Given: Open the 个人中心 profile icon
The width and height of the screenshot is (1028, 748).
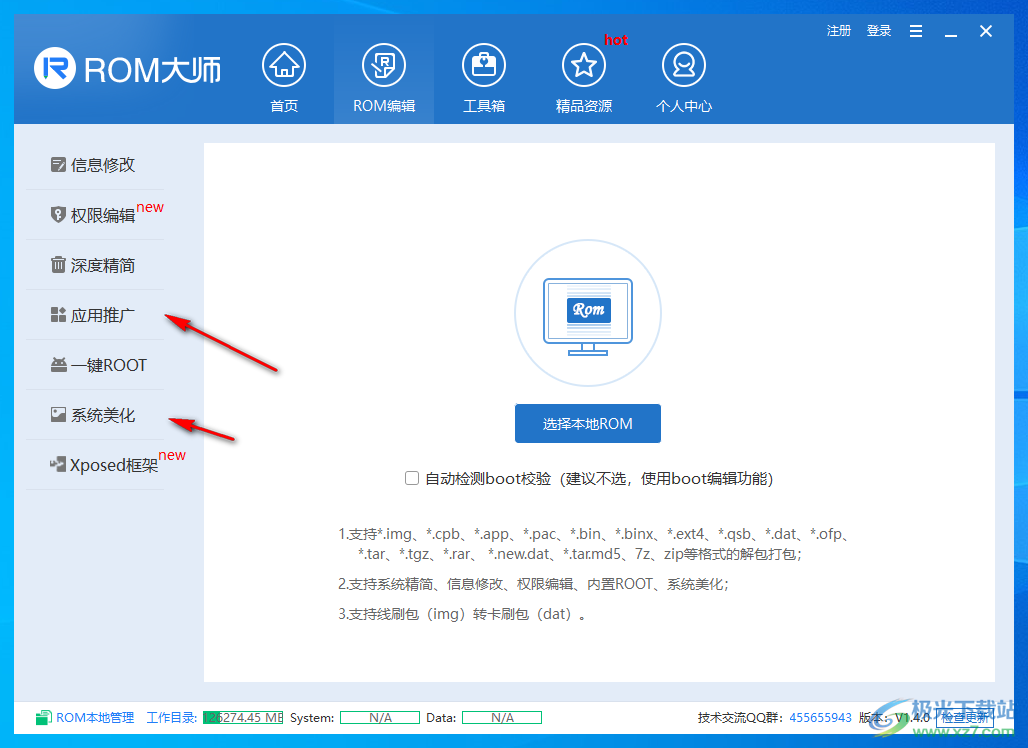Looking at the screenshot, I should pyautogui.click(x=684, y=65).
